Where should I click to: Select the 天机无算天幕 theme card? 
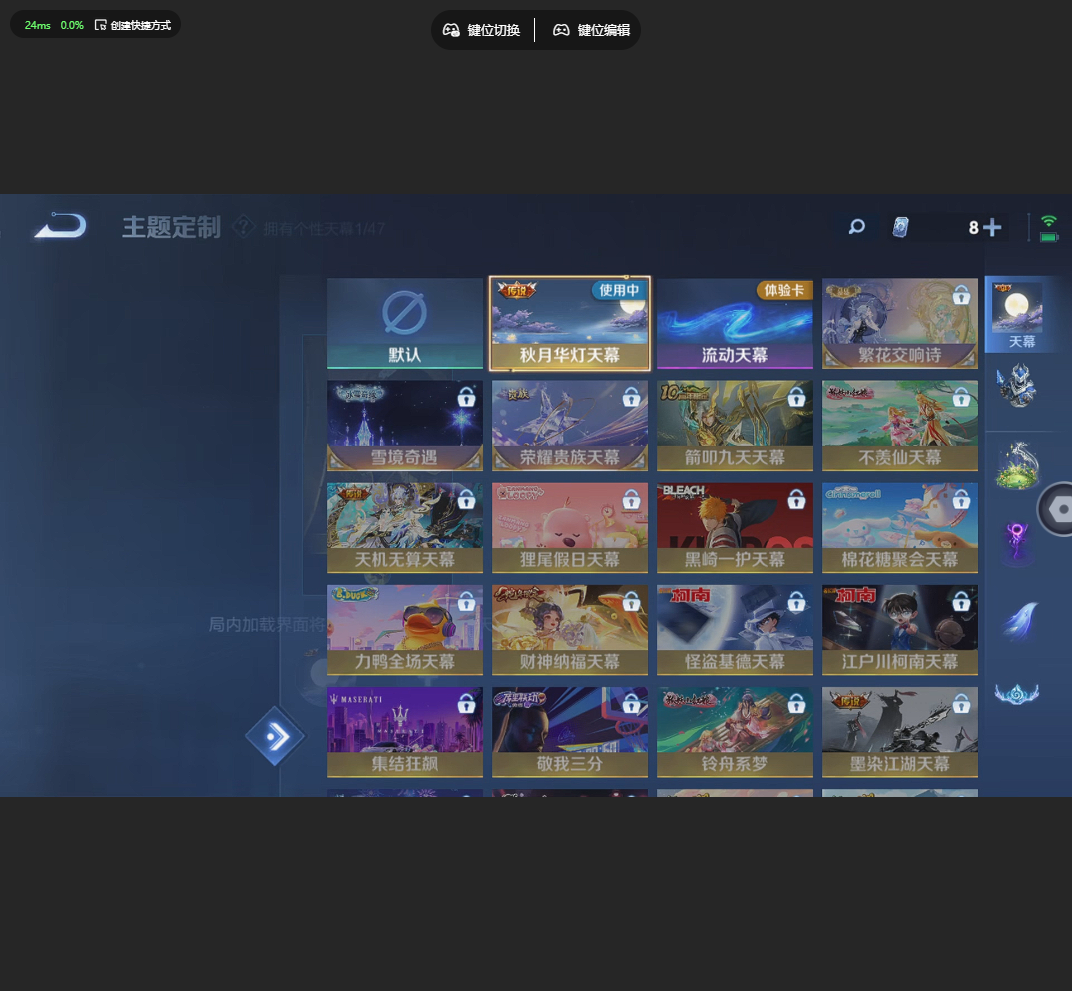(x=405, y=528)
